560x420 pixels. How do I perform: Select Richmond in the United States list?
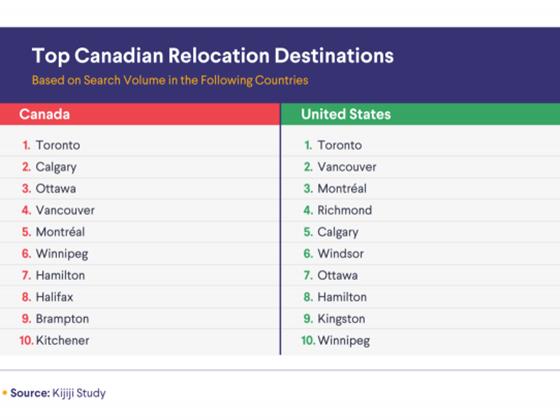pyautogui.click(x=345, y=210)
